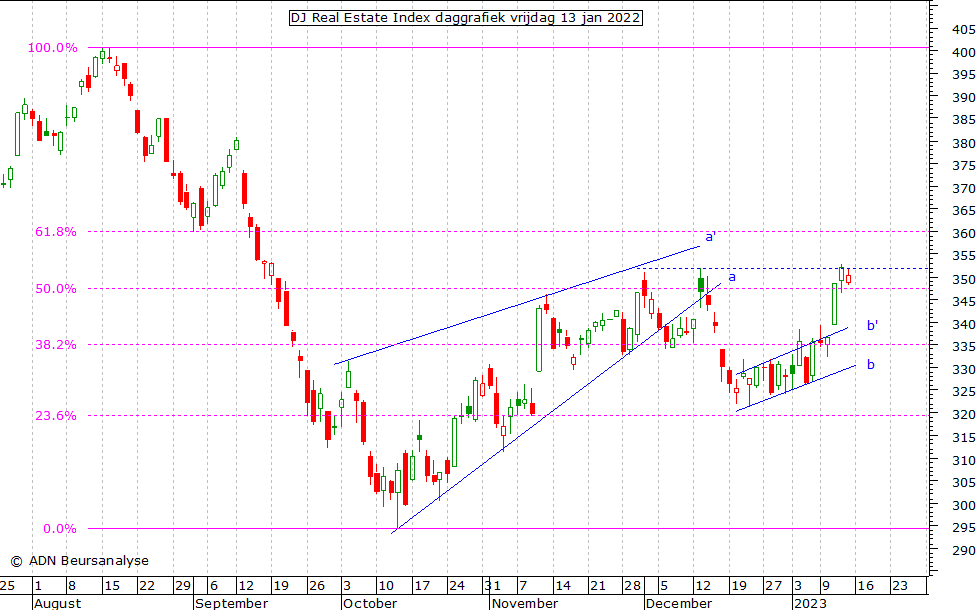This screenshot has height=610, width=980.
Task: Click the latest red candlestick near 350
Action: coord(848,279)
